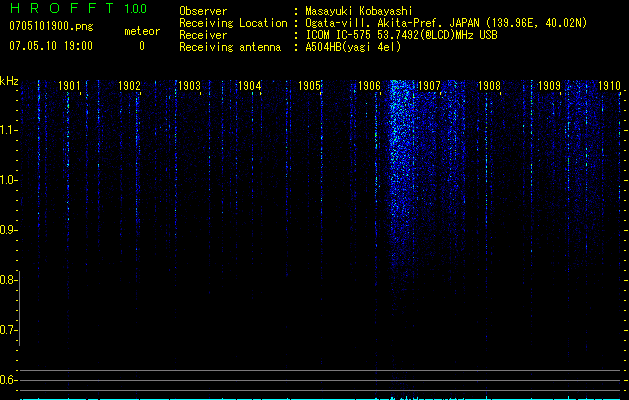Select observer name Masayuki Kobayashi

359,11
